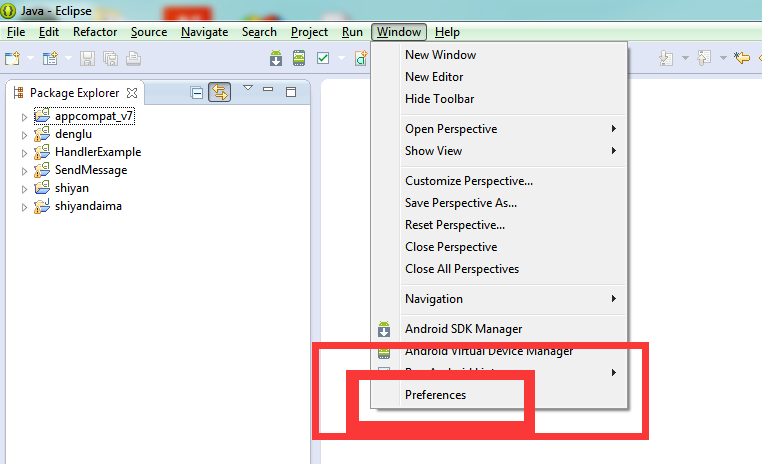
Task: Click the new Android XML file icon
Action: tap(361, 58)
